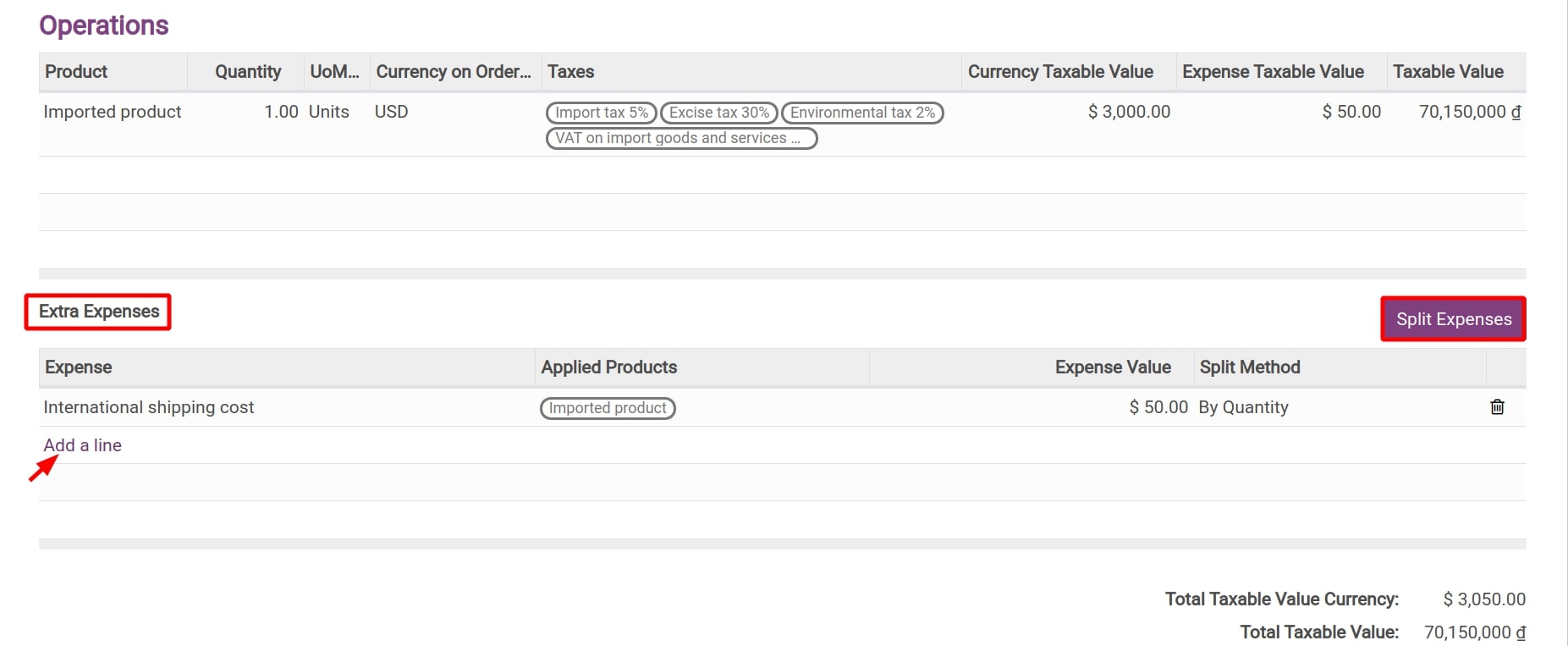
Task: Remove the VAT on import goods tag
Action: tap(680, 138)
